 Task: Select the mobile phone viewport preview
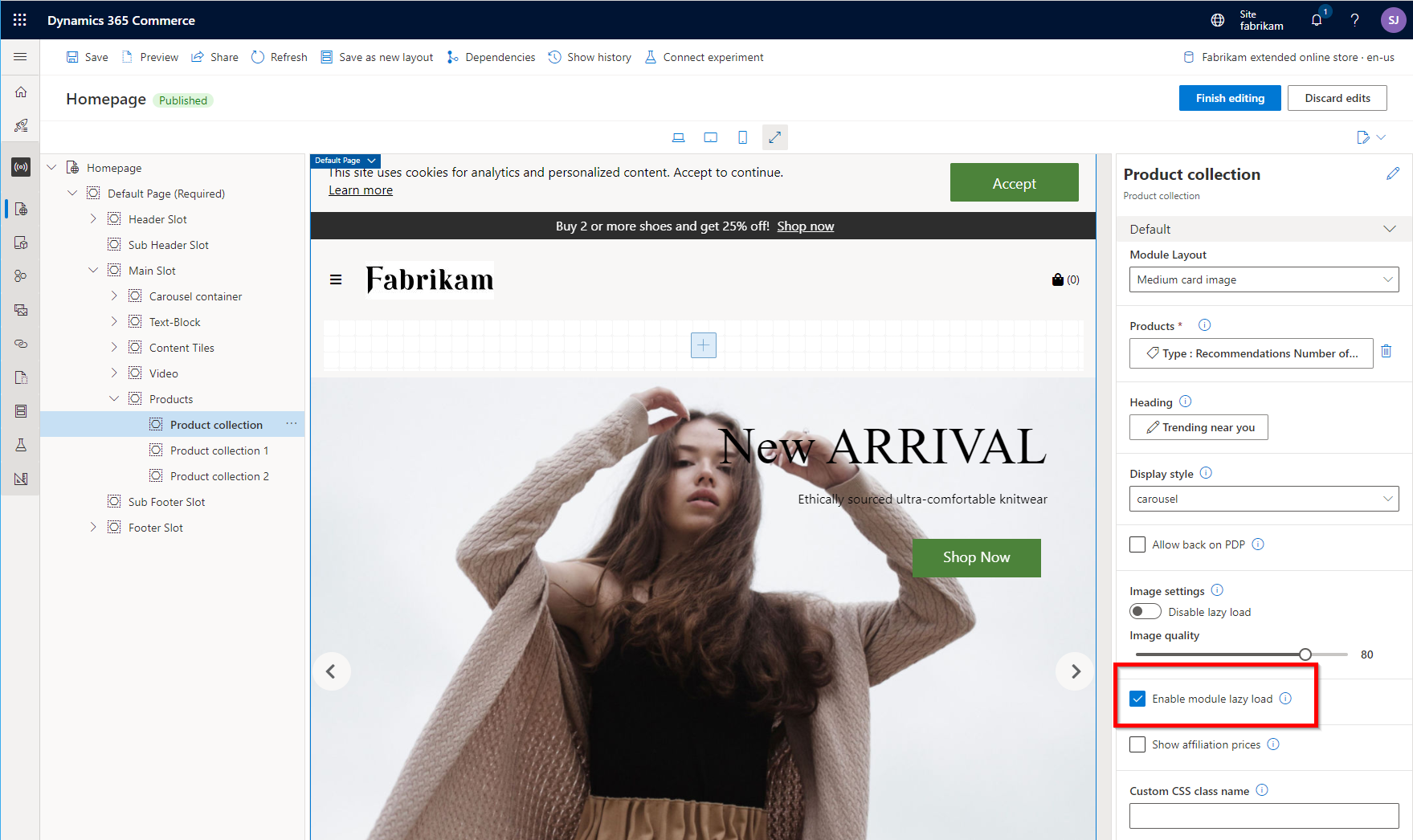tap(741, 137)
